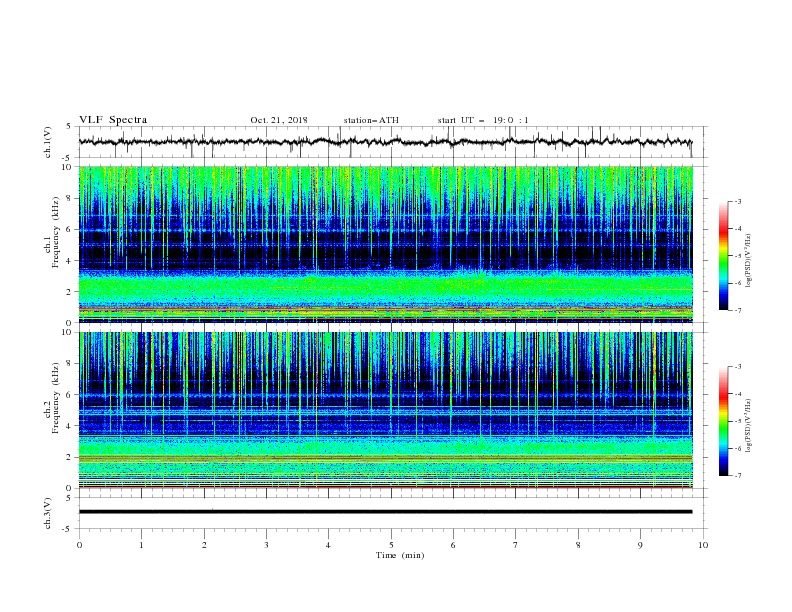Viewport: 792px width, 612px height.
Task: Click the "VLF Spectra" plot title
Action: [113, 120]
